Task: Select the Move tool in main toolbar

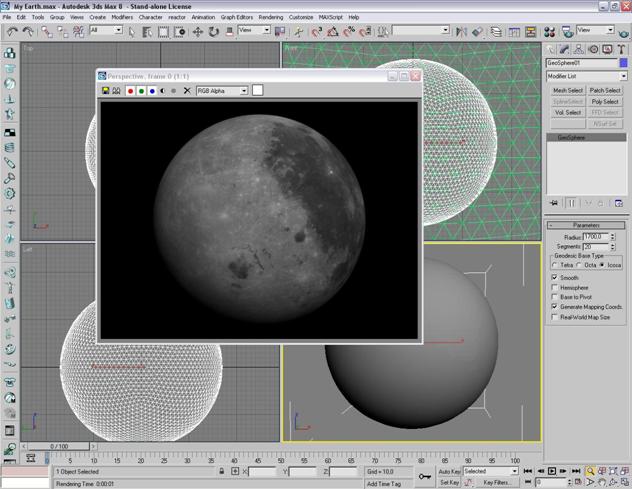Action: pyautogui.click(x=198, y=31)
